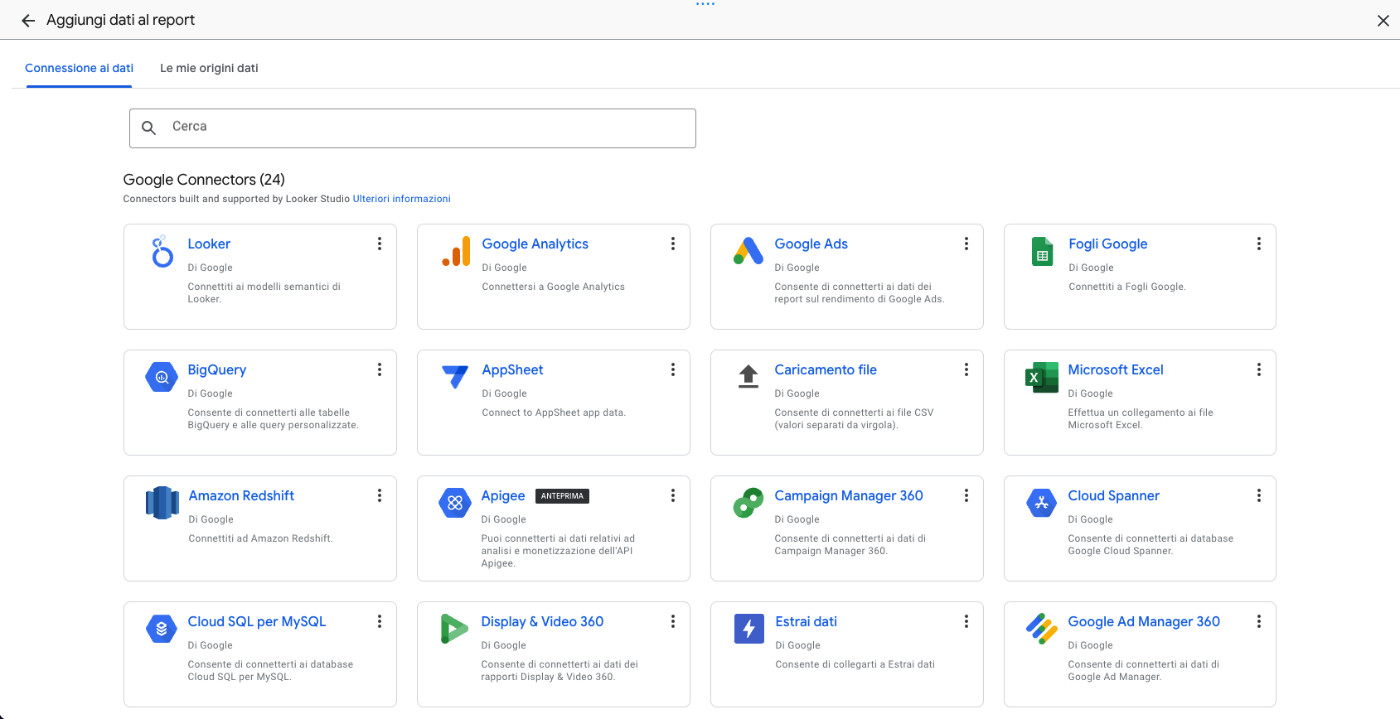
Task: Choose the BigQuery connector title
Action: 217,370
